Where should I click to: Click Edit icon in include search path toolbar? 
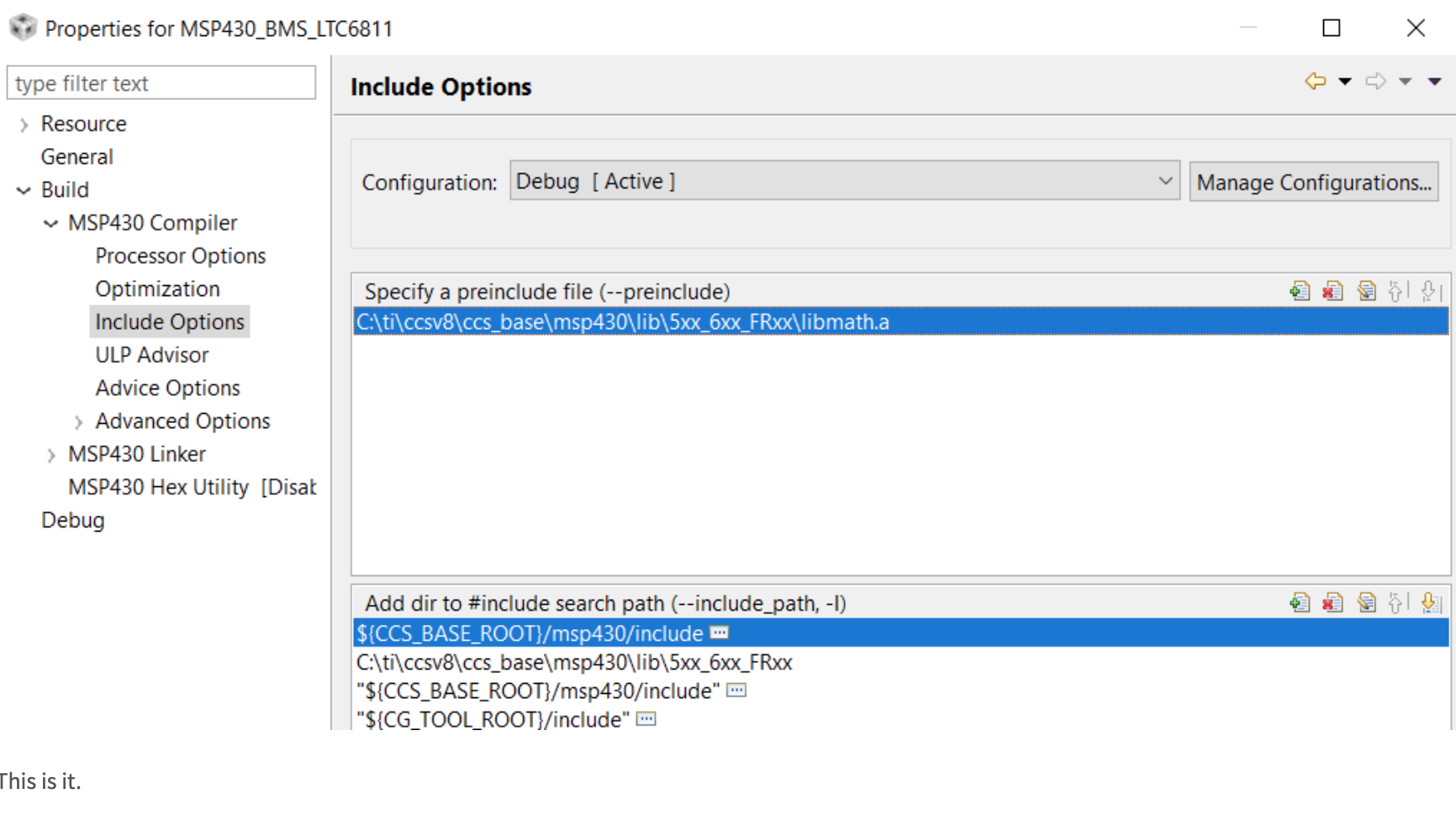1367,603
